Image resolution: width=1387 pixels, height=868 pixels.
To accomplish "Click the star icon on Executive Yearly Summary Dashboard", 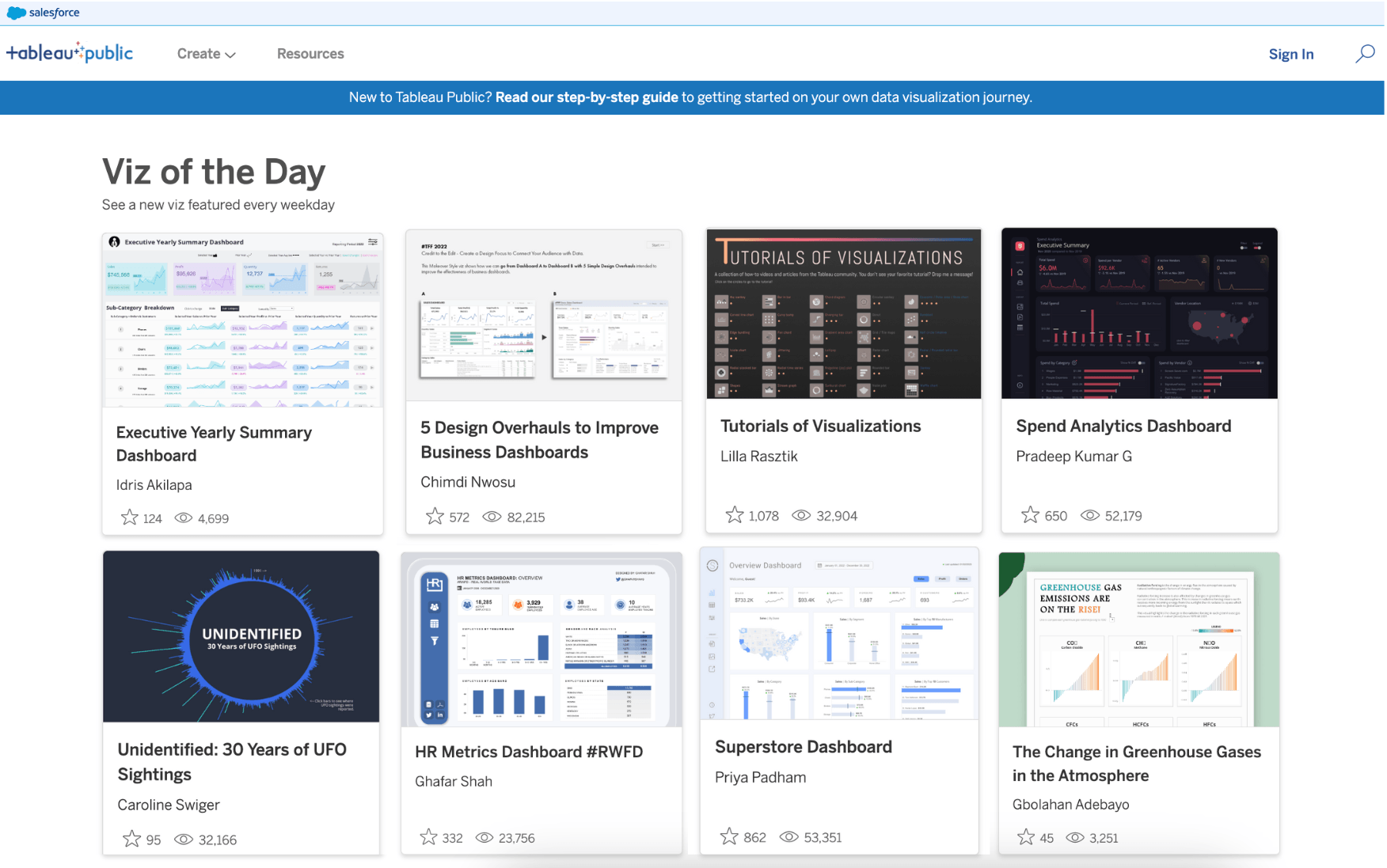I will pyautogui.click(x=129, y=517).
